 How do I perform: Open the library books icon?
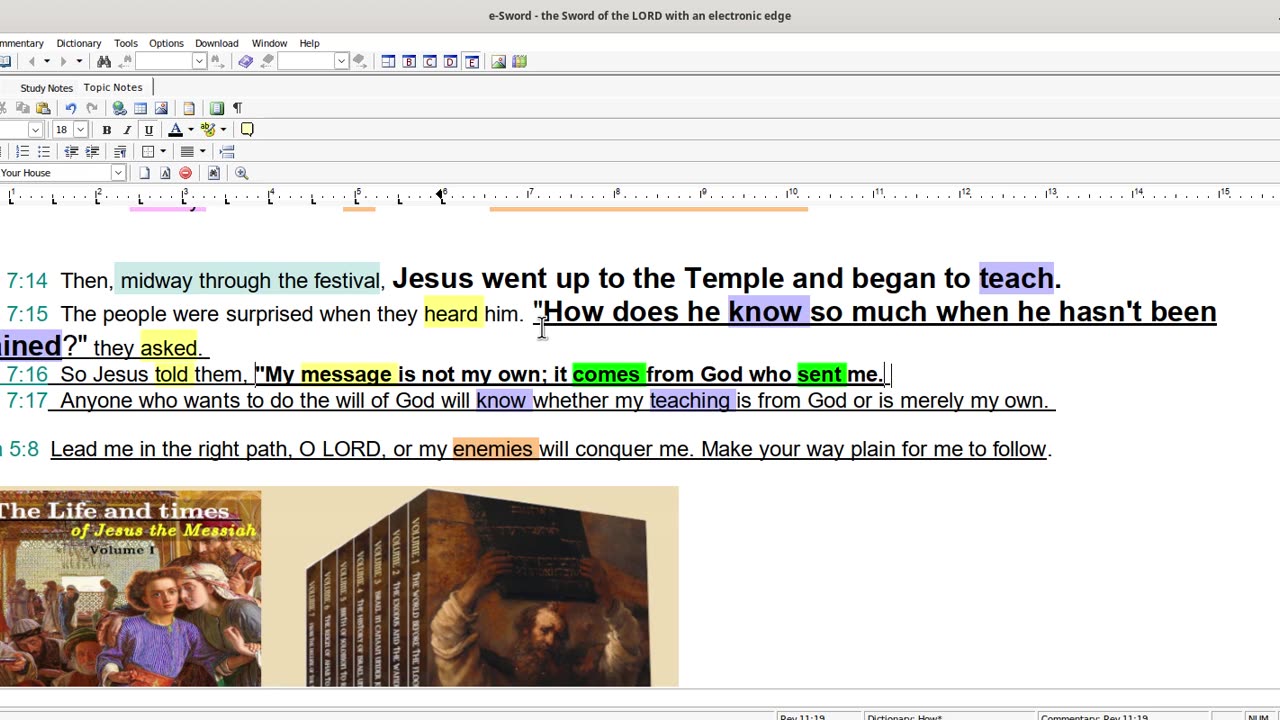[x=520, y=62]
